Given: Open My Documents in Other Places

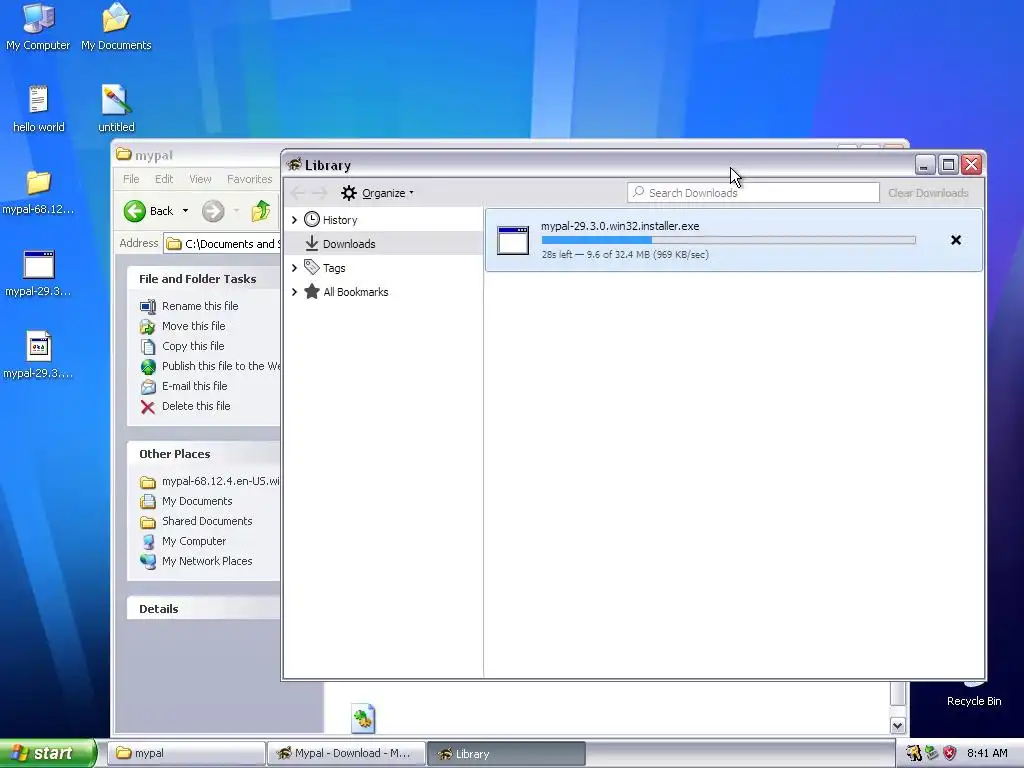Looking at the screenshot, I should click(197, 501).
